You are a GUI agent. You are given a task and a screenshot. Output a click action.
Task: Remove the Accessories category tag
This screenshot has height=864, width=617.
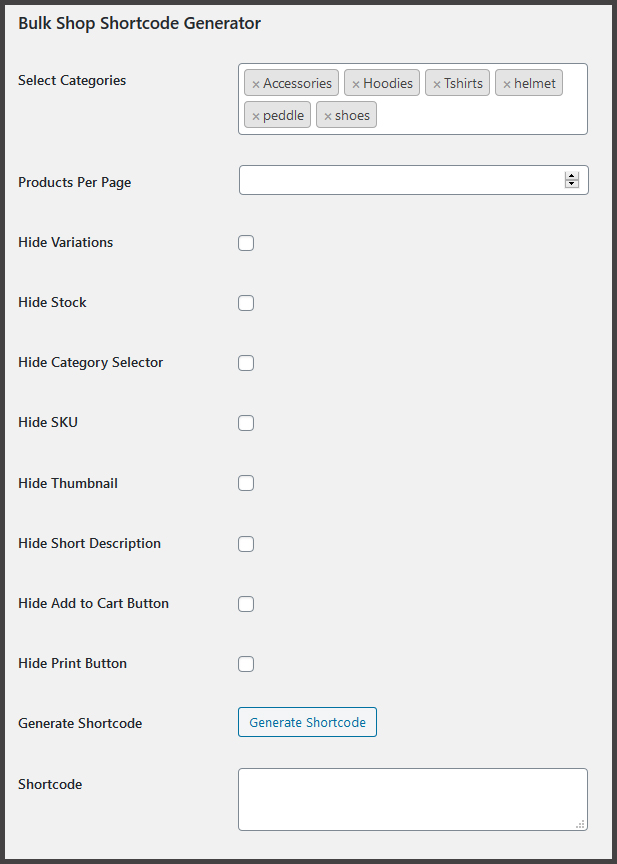(x=256, y=84)
